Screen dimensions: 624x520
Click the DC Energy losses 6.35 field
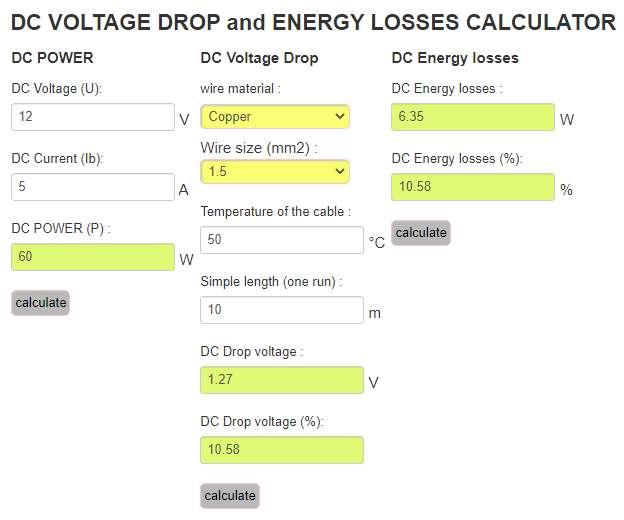[x=473, y=117]
